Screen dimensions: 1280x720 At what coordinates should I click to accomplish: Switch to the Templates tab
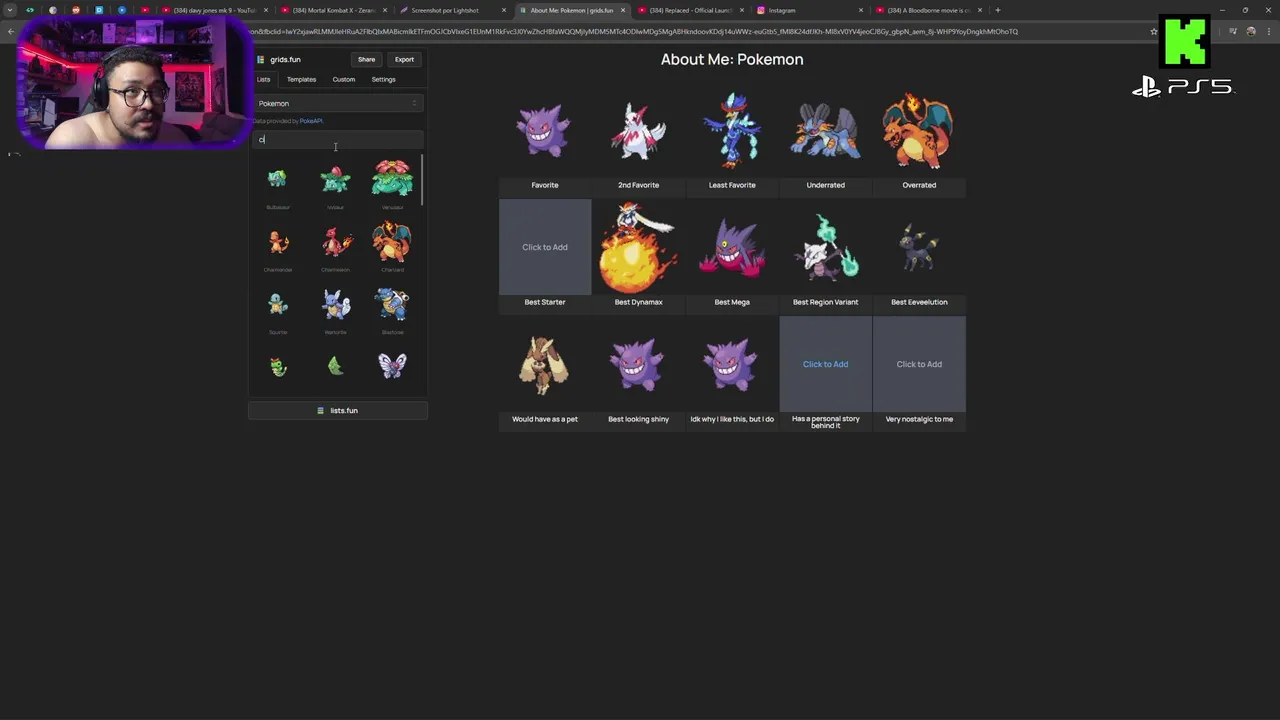pos(301,79)
